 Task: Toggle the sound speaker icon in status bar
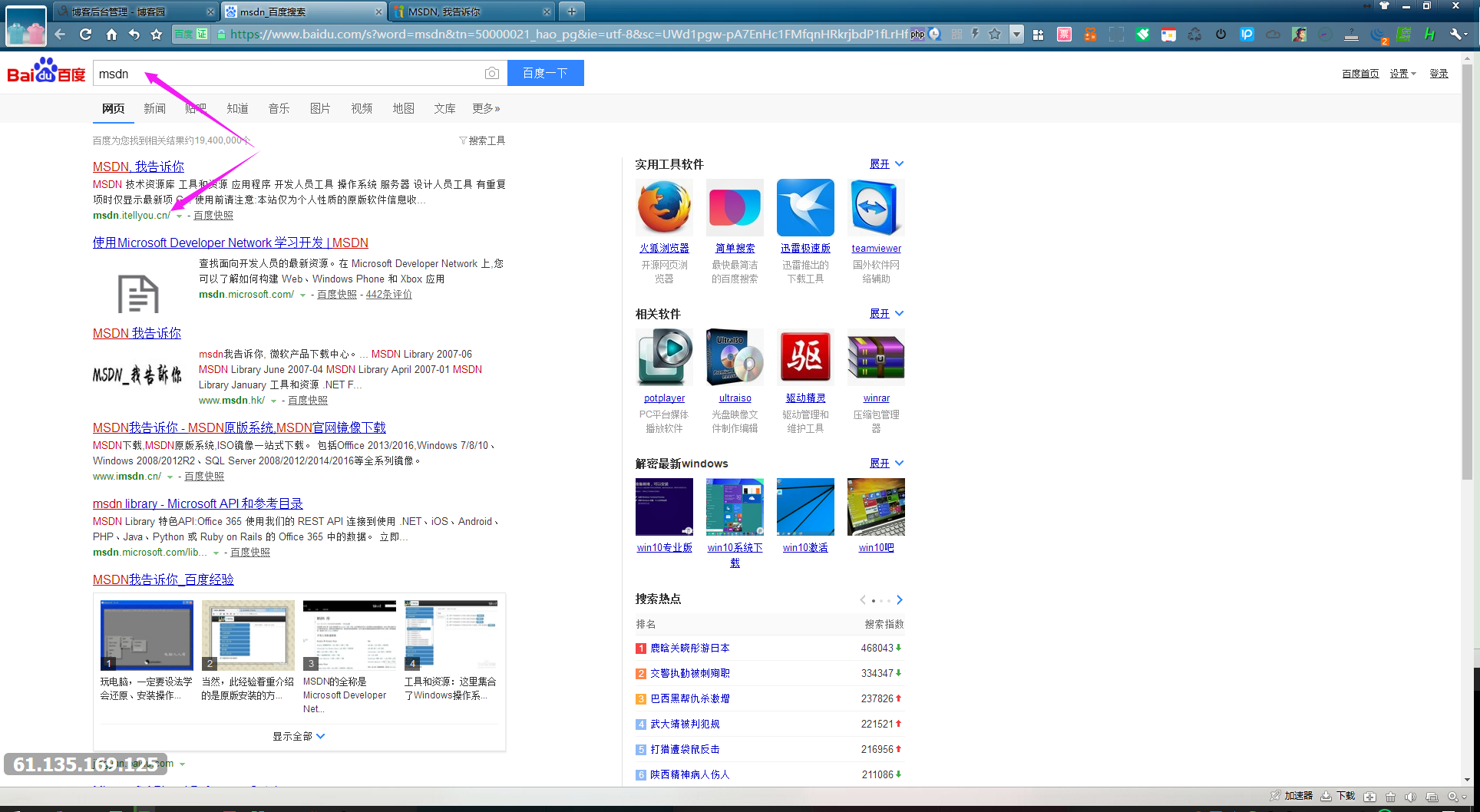click(x=1410, y=797)
